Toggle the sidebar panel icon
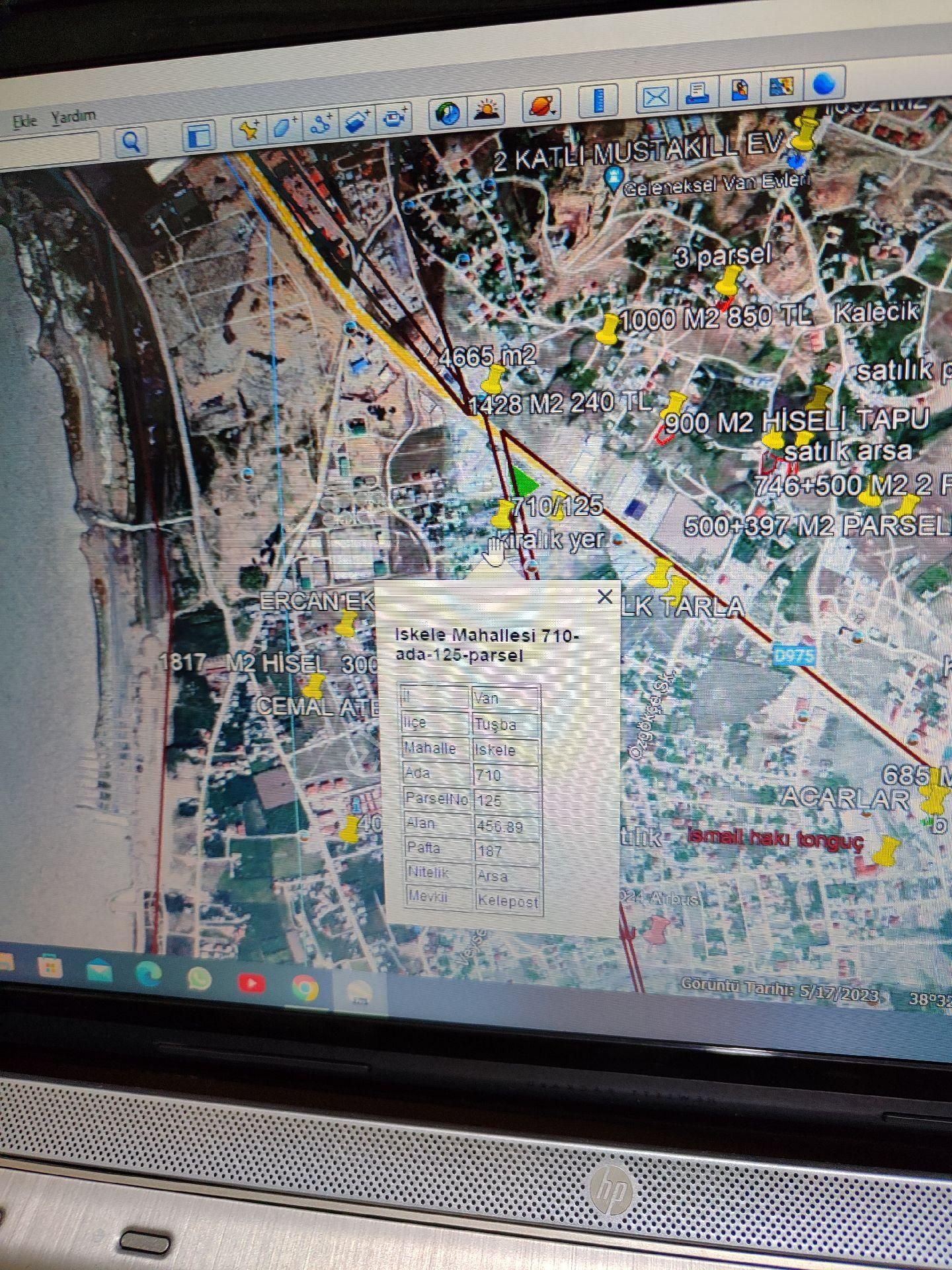The width and height of the screenshot is (952, 1270). [x=198, y=135]
